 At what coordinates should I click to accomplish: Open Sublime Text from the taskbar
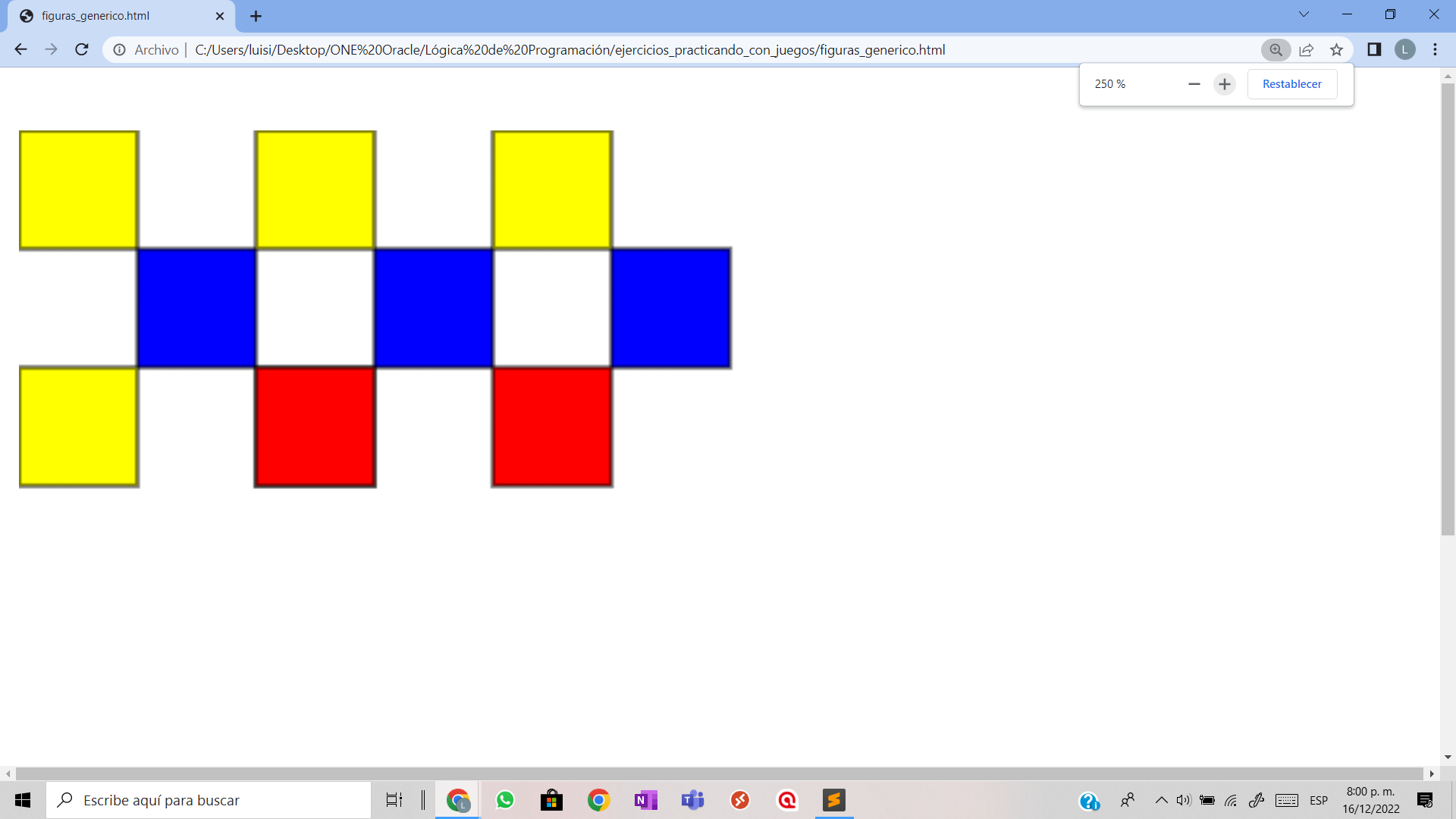tap(834, 800)
